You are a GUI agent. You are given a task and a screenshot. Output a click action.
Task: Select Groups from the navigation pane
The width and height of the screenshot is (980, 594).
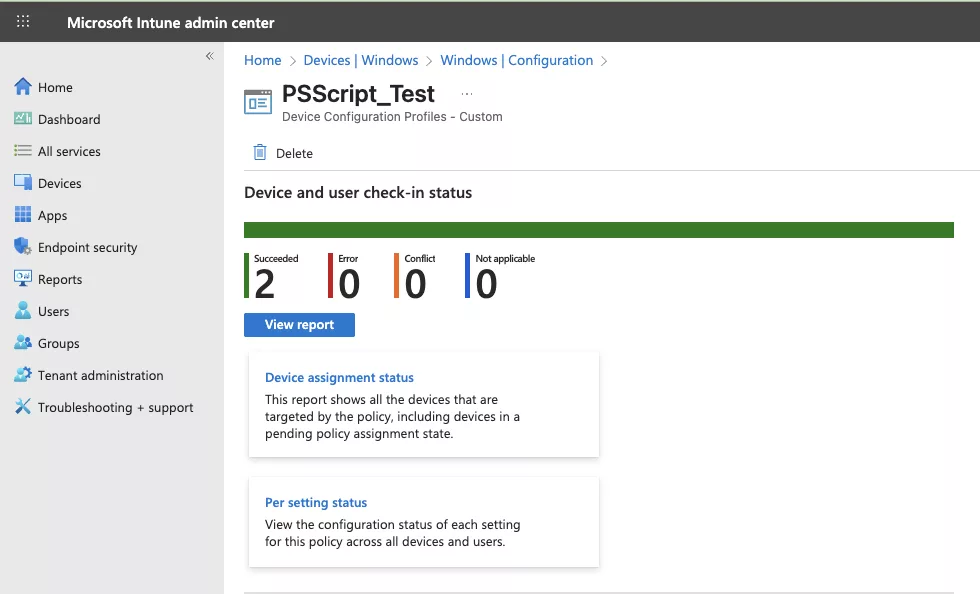[56, 343]
